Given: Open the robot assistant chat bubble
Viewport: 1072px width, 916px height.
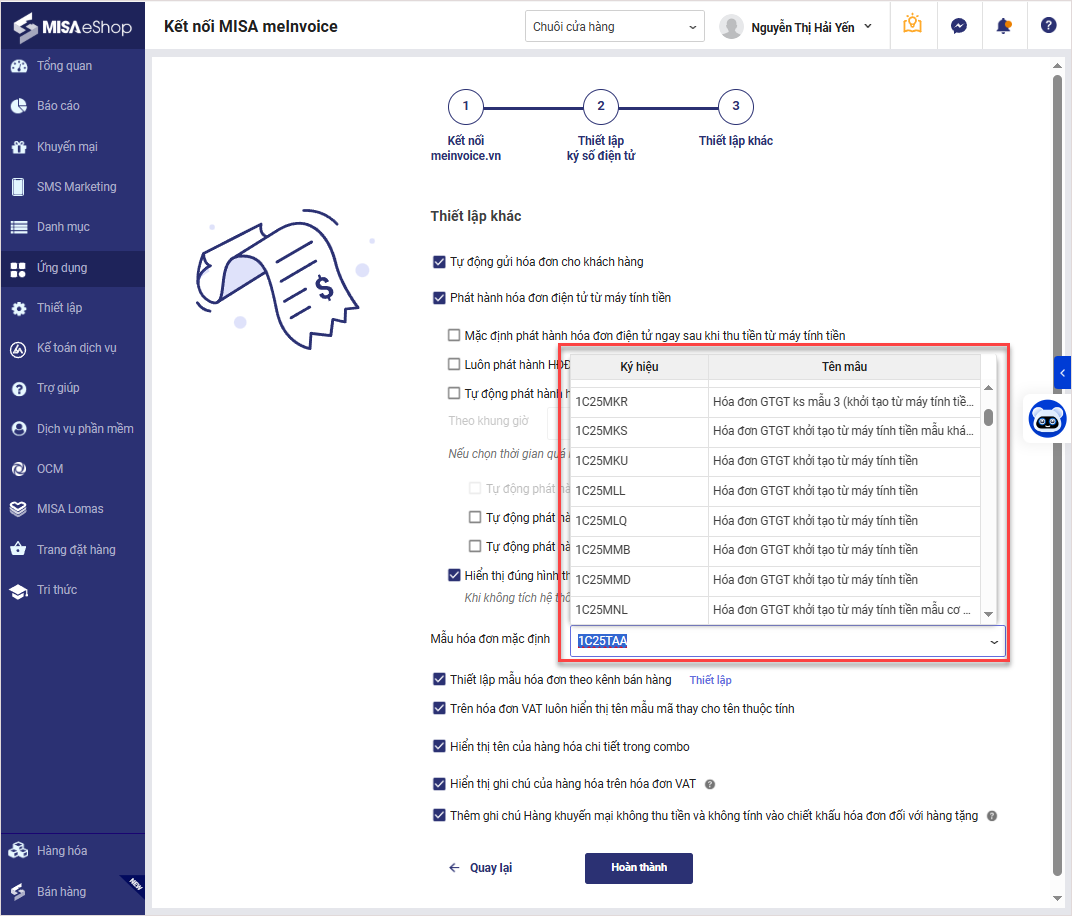Looking at the screenshot, I should [1047, 418].
